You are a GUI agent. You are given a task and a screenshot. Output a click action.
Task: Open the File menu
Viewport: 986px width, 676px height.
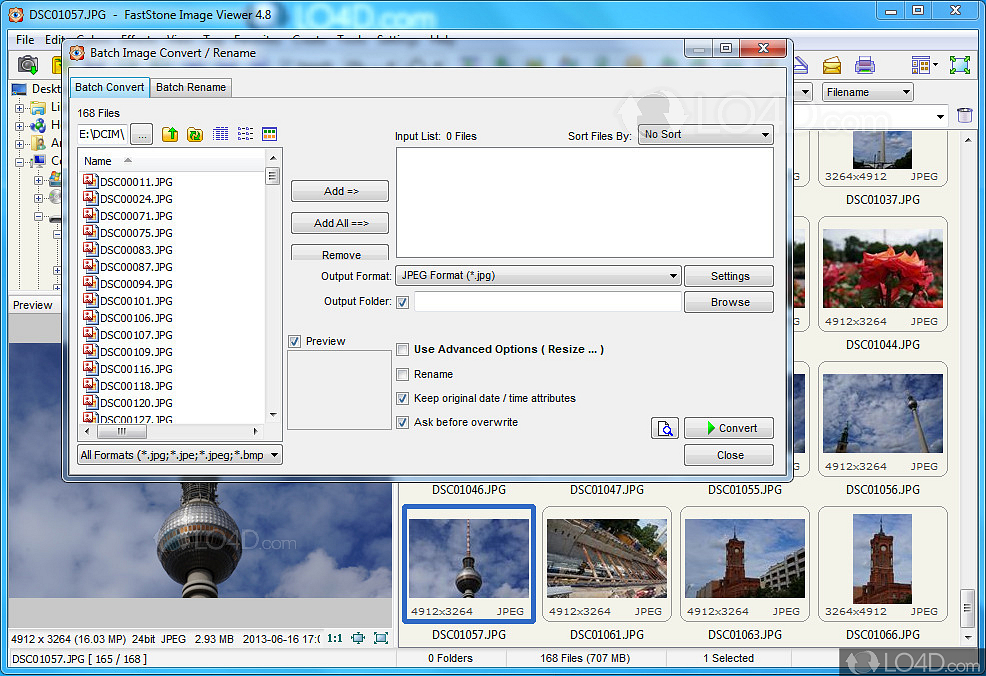pos(25,40)
